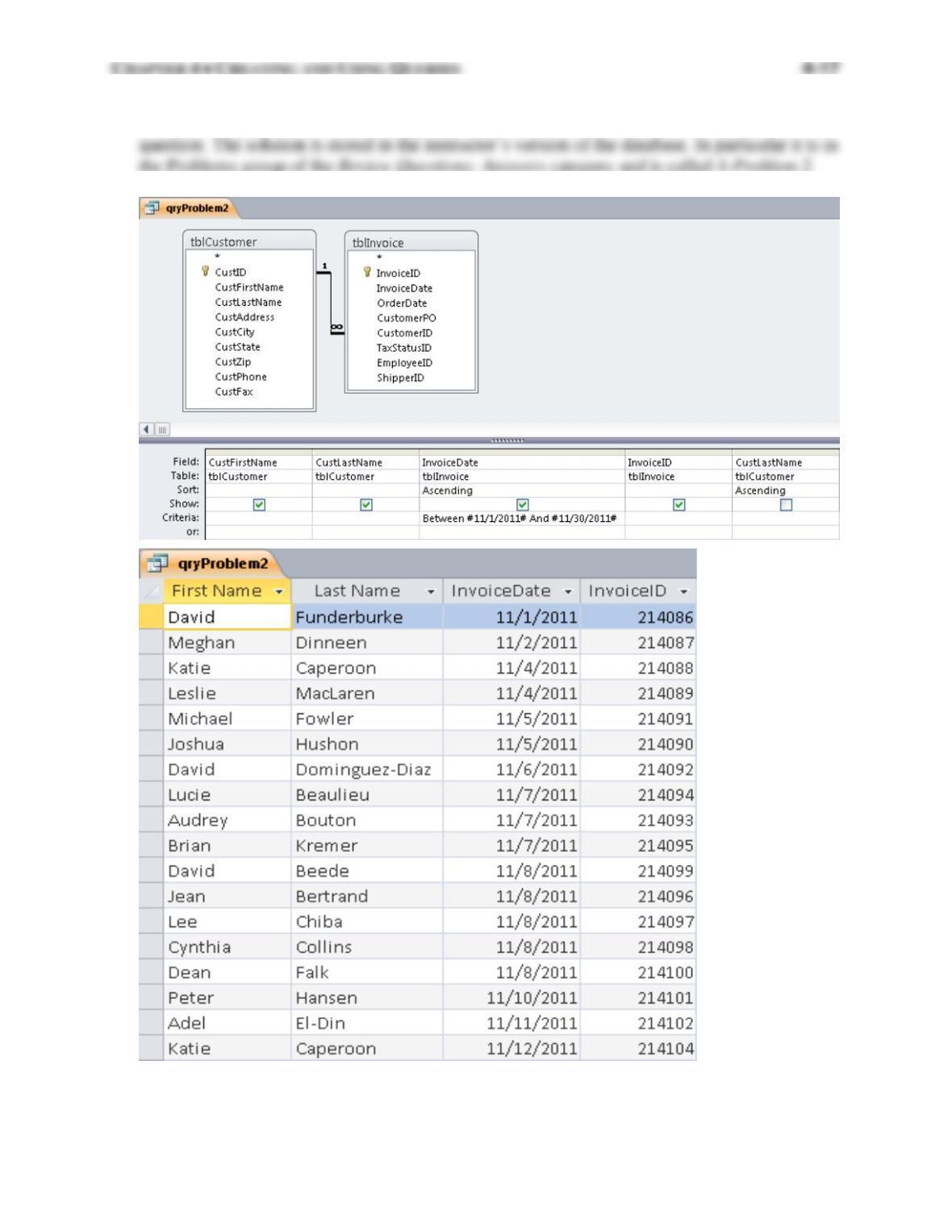
Task: Click the asterisk in tblCustomer field list
Action: point(218,257)
